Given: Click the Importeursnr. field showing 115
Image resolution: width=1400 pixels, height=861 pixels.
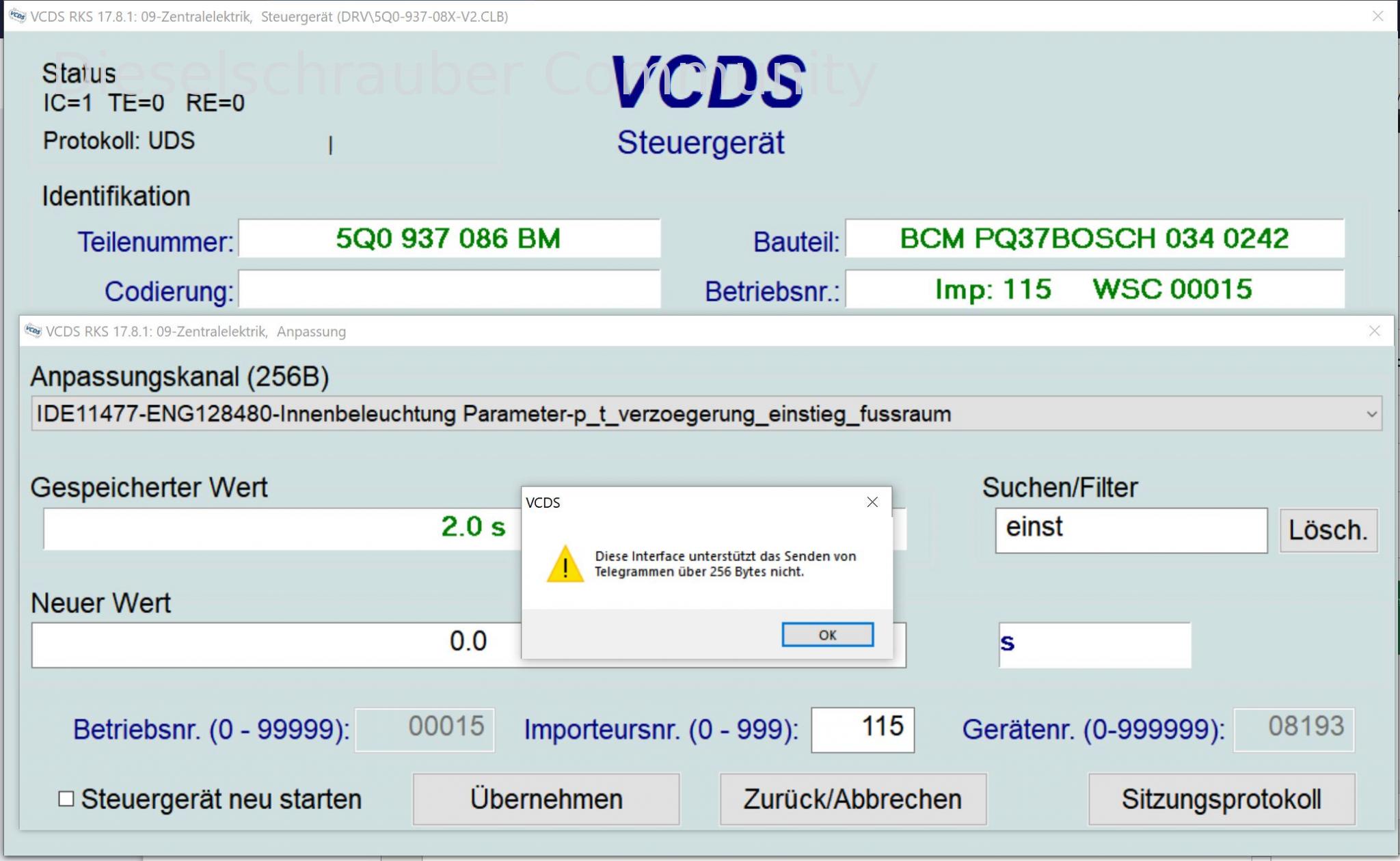Looking at the screenshot, I should 863,730.
